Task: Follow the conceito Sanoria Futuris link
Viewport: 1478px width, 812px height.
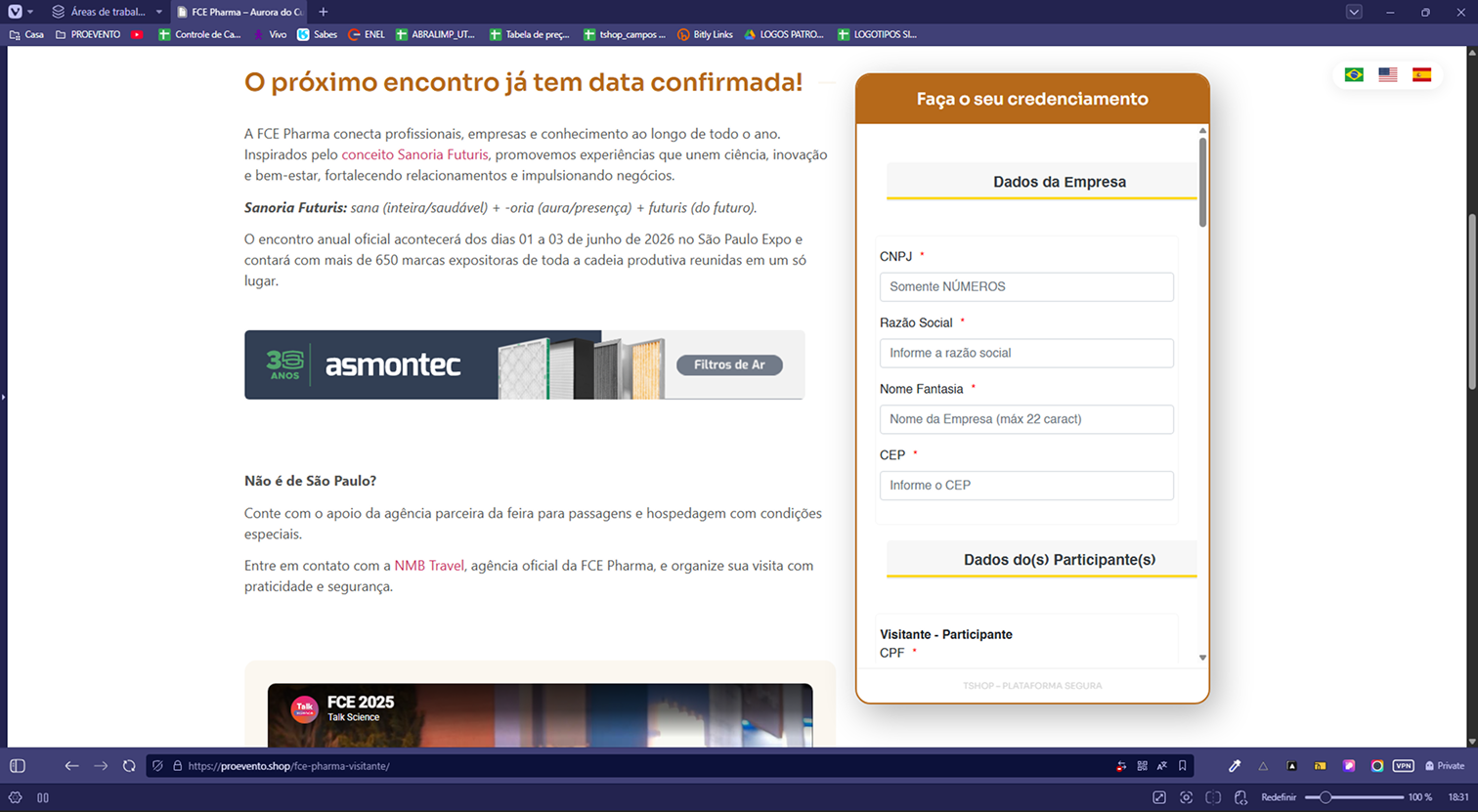Action: coord(414,154)
